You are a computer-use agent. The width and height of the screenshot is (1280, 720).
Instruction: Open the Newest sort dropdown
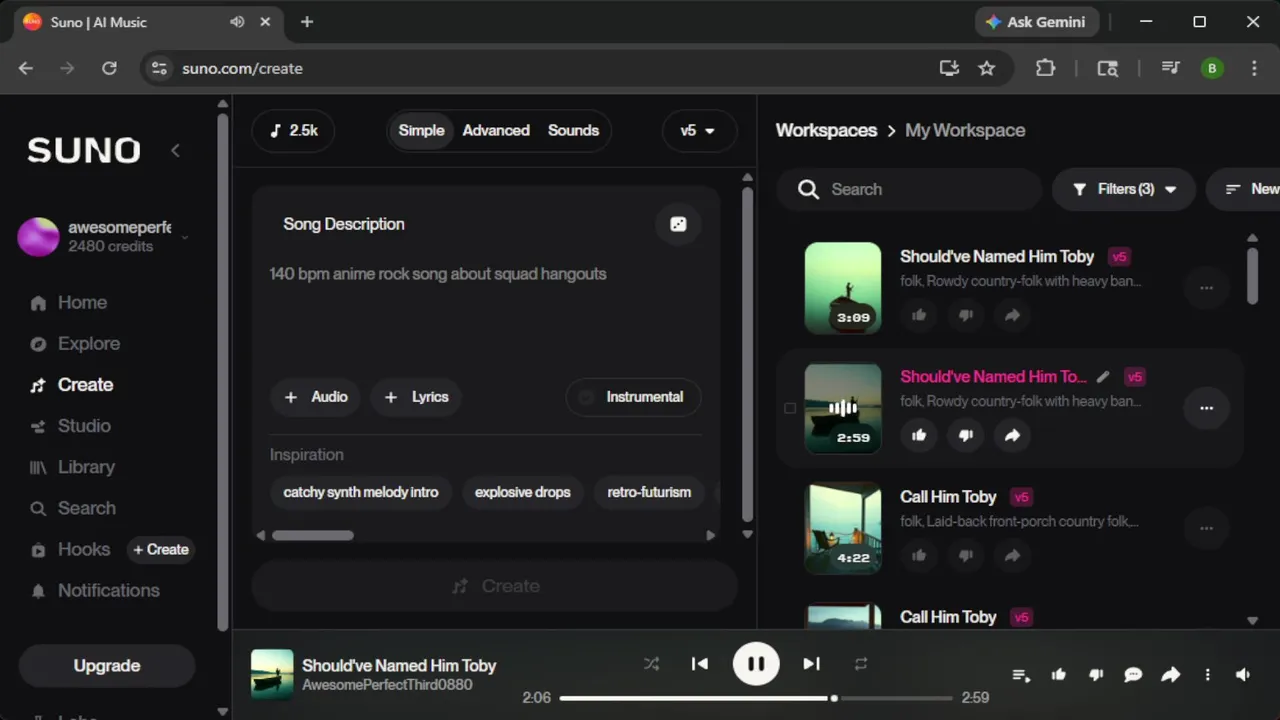1244,189
